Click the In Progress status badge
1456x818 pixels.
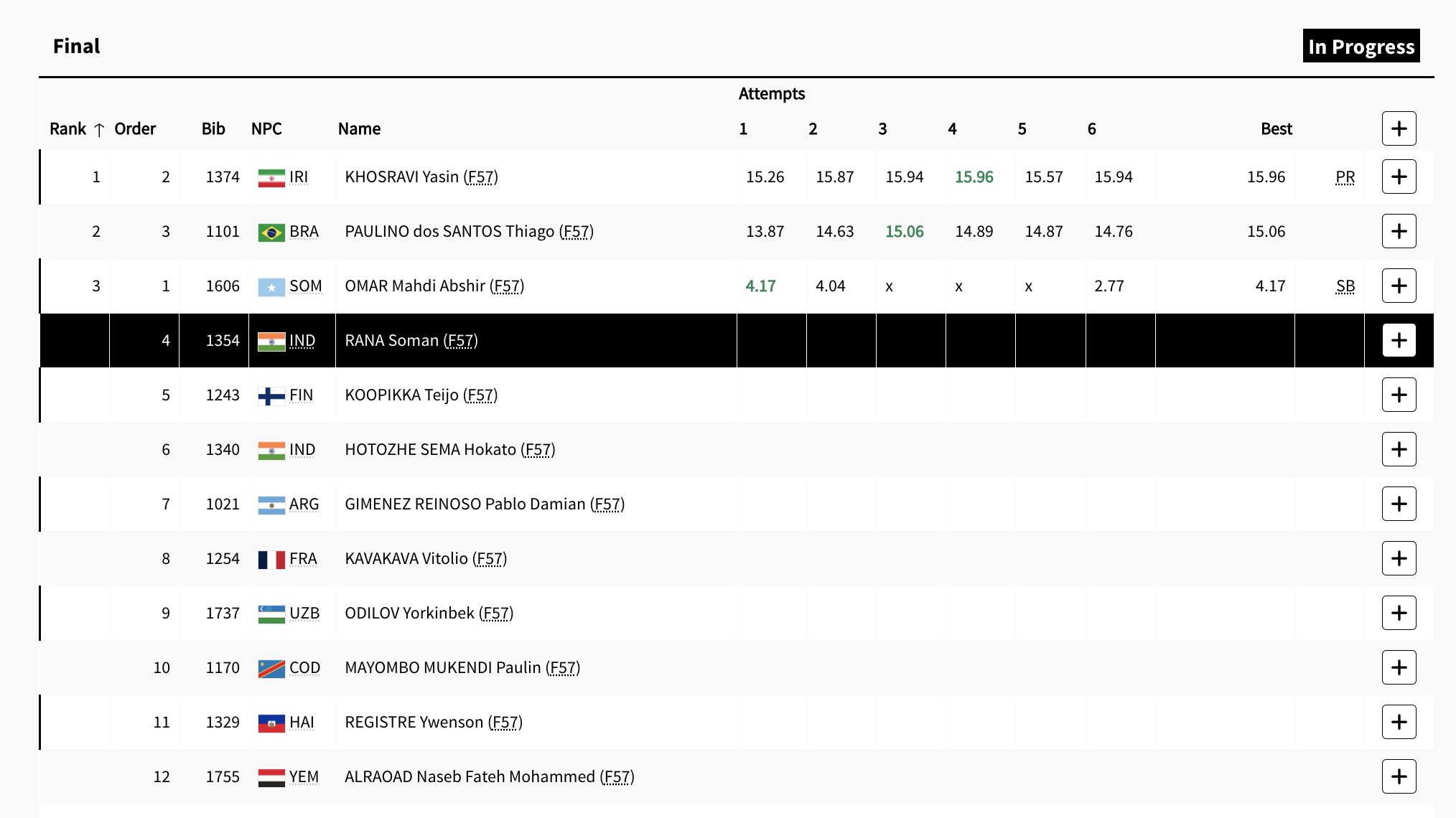[1361, 47]
